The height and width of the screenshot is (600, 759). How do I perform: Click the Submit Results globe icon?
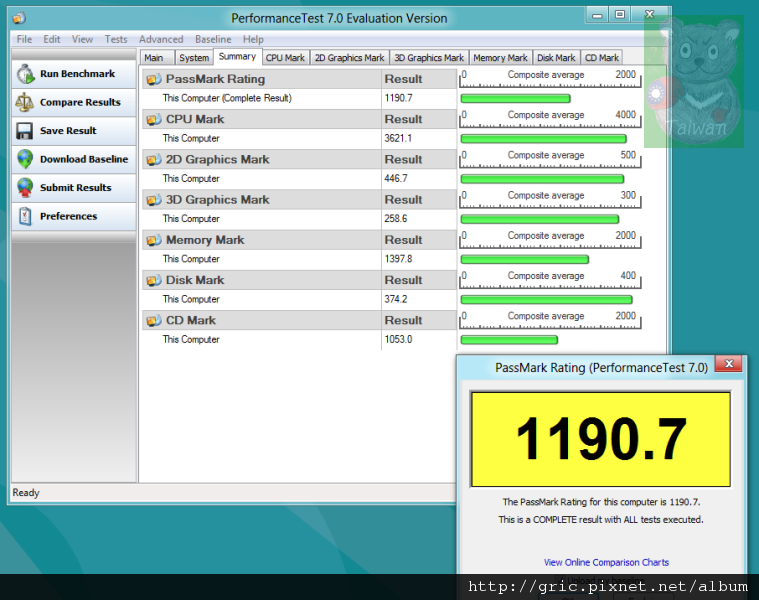[x=25, y=188]
